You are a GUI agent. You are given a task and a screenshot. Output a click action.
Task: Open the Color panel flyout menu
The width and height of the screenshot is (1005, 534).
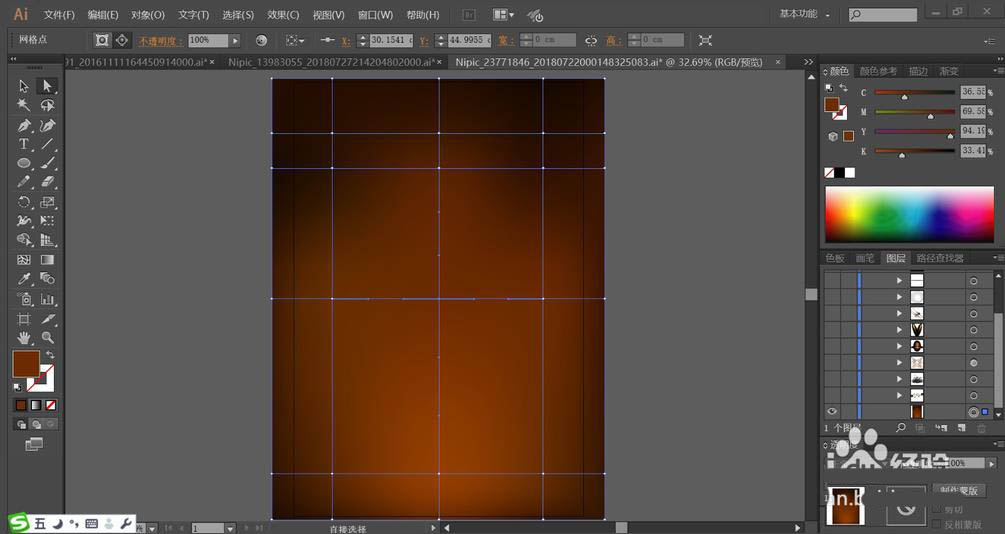tap(998, 71)
